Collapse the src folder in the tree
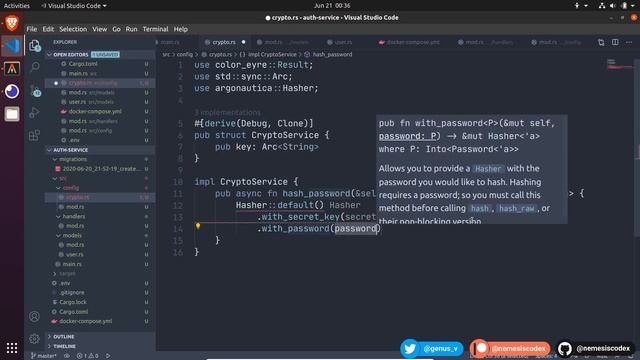 (x=62, y=178)
